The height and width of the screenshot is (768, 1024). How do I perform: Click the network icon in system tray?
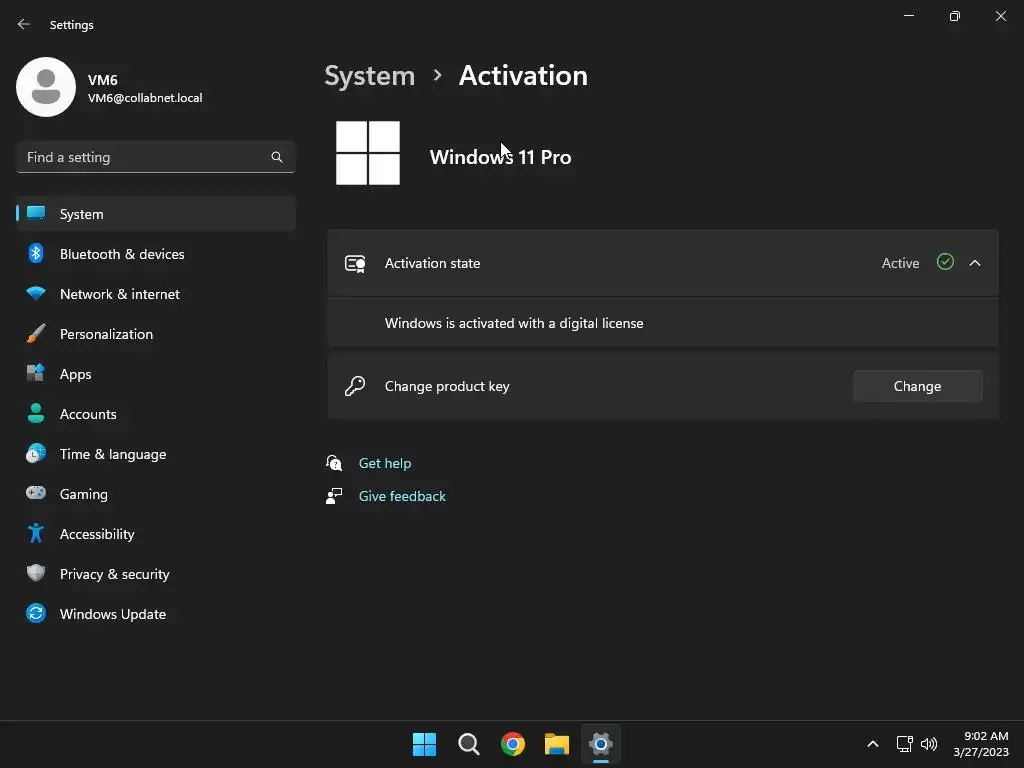tap(904, 744)
